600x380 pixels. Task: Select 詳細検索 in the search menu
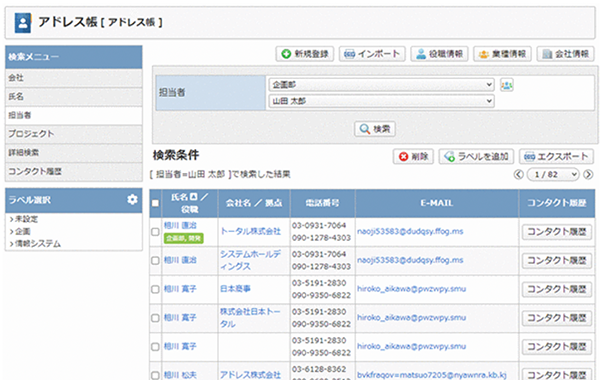tap(73, 153)
